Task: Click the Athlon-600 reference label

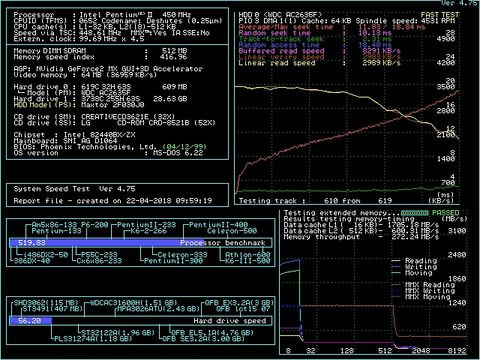Action: pos(247,255)
